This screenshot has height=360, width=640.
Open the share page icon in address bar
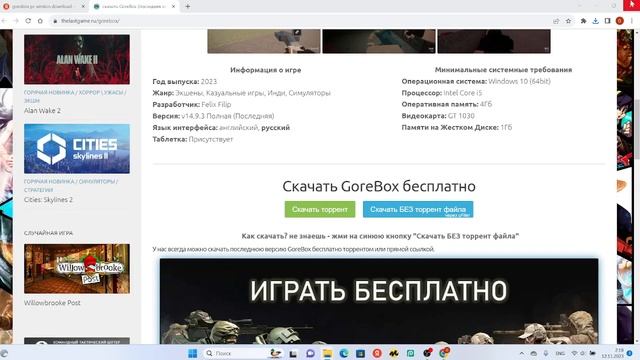pos(556,21)
